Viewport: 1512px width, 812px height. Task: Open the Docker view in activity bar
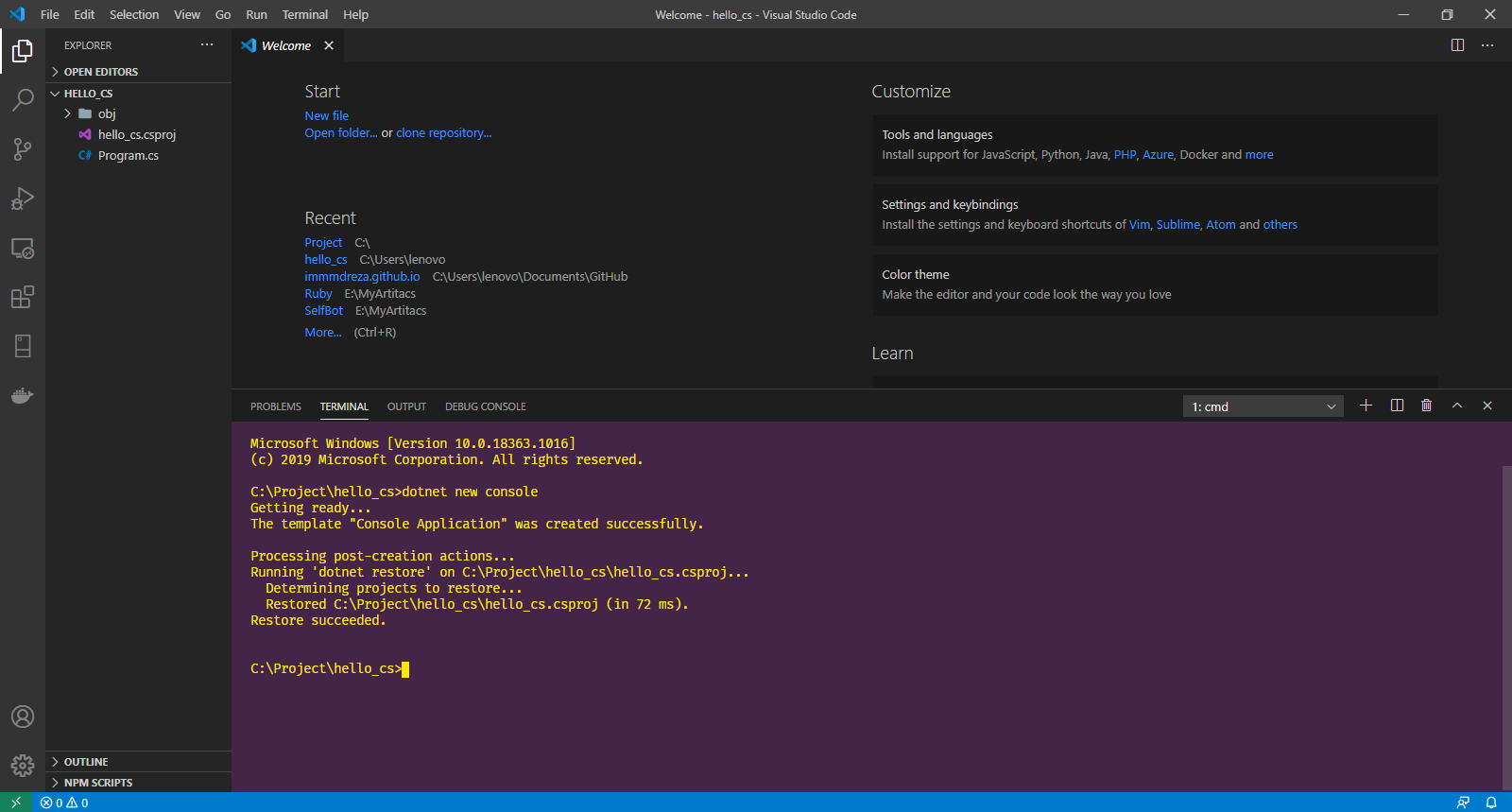point(23,395)
